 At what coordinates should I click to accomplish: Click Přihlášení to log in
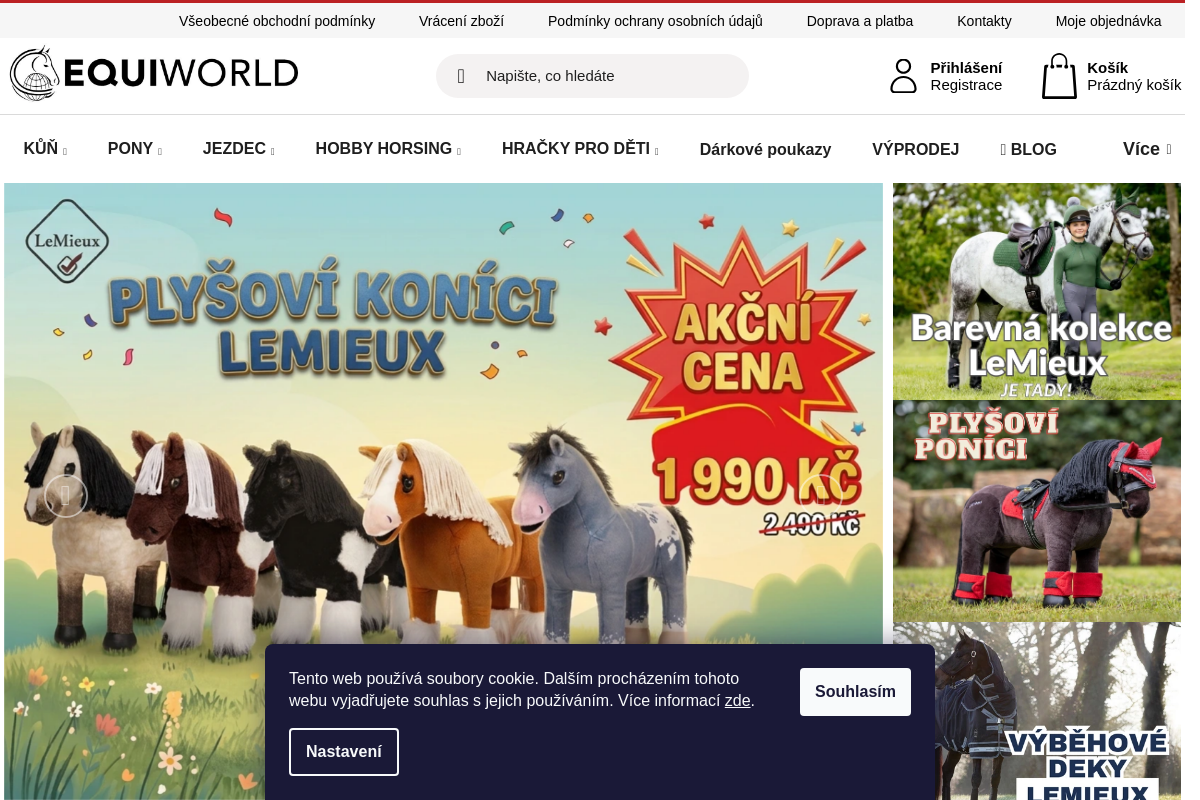click(x=966, y=68)
